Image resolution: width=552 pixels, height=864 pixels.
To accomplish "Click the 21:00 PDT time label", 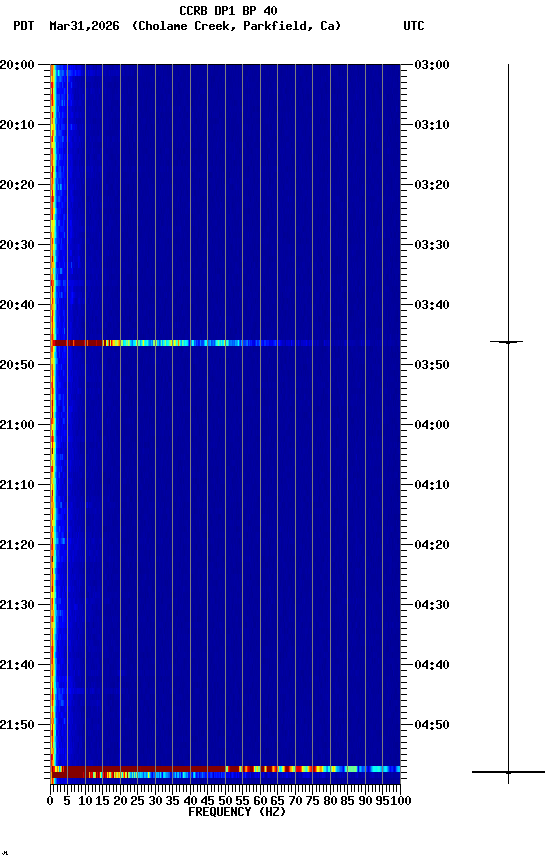I will [17, 425].
